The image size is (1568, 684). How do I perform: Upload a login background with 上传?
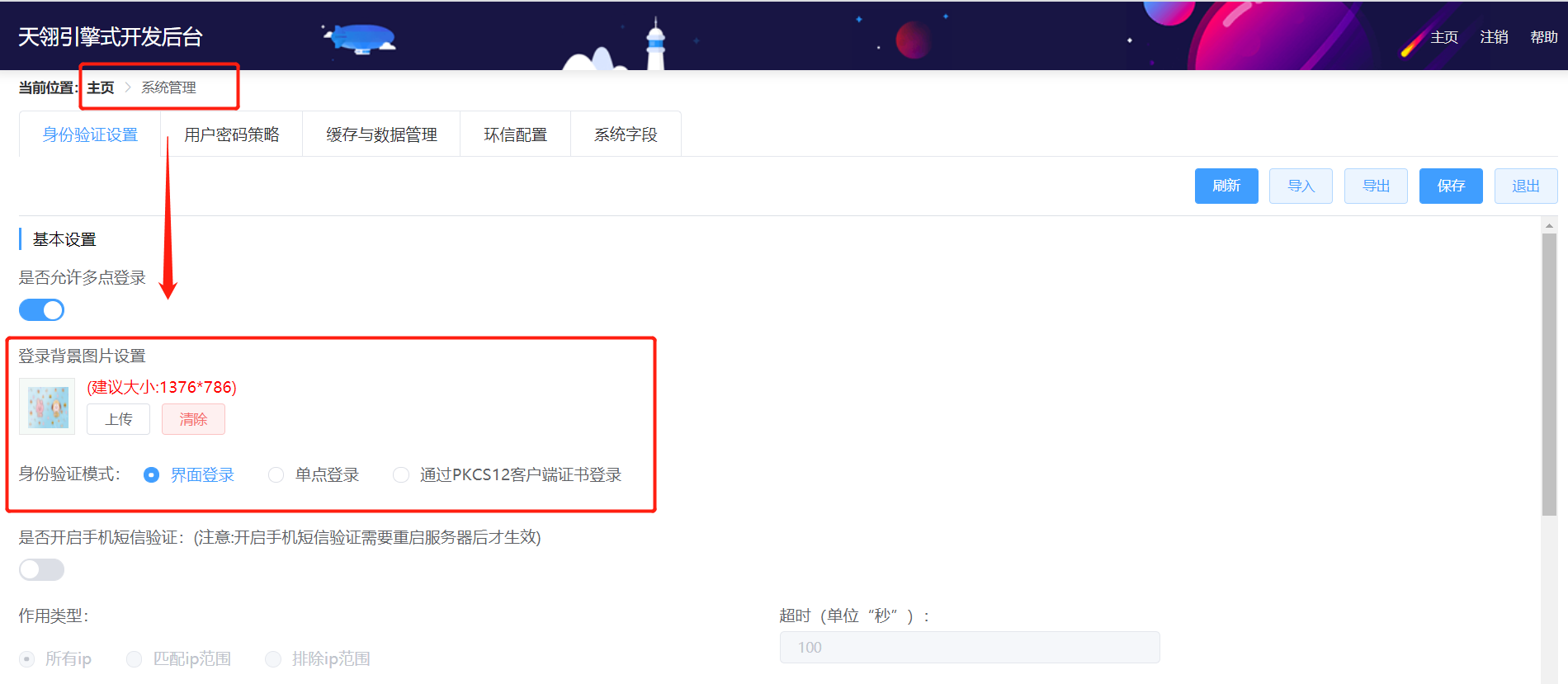coord(118,419)
